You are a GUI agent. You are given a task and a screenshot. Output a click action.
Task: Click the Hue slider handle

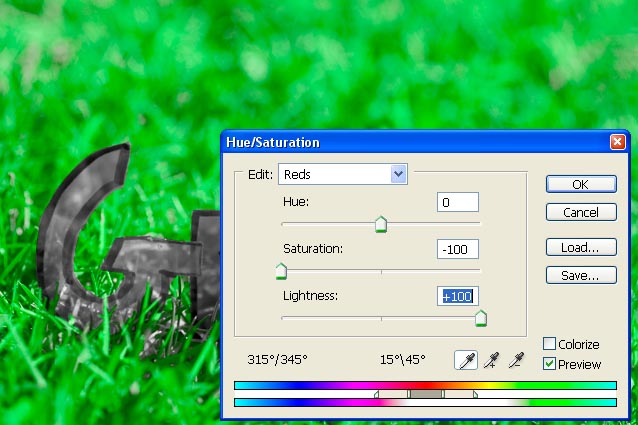coord(381,224)
